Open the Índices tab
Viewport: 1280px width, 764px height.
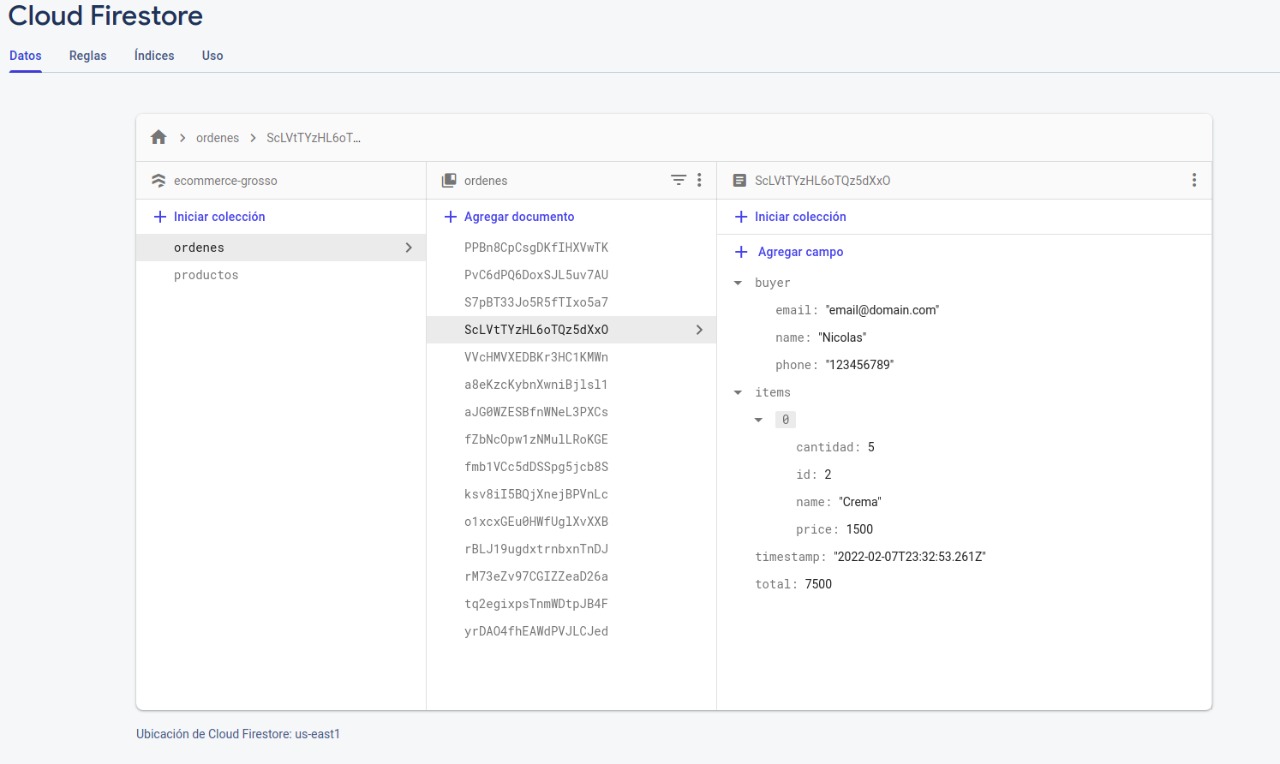pyautogui.click(x=154, y=56)
